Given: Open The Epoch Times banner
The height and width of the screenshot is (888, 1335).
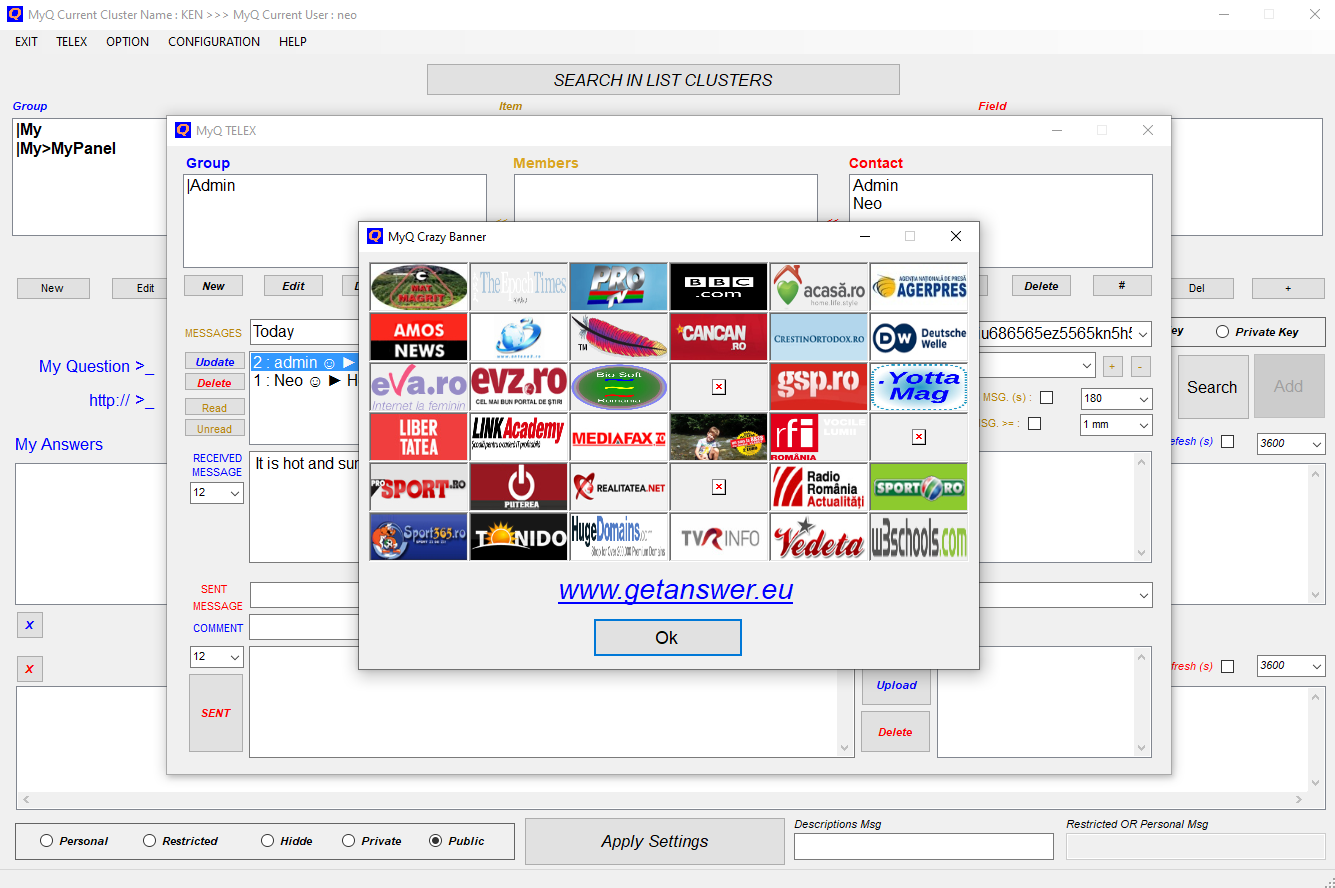Looking at the screenshot, I should point(519,287).
